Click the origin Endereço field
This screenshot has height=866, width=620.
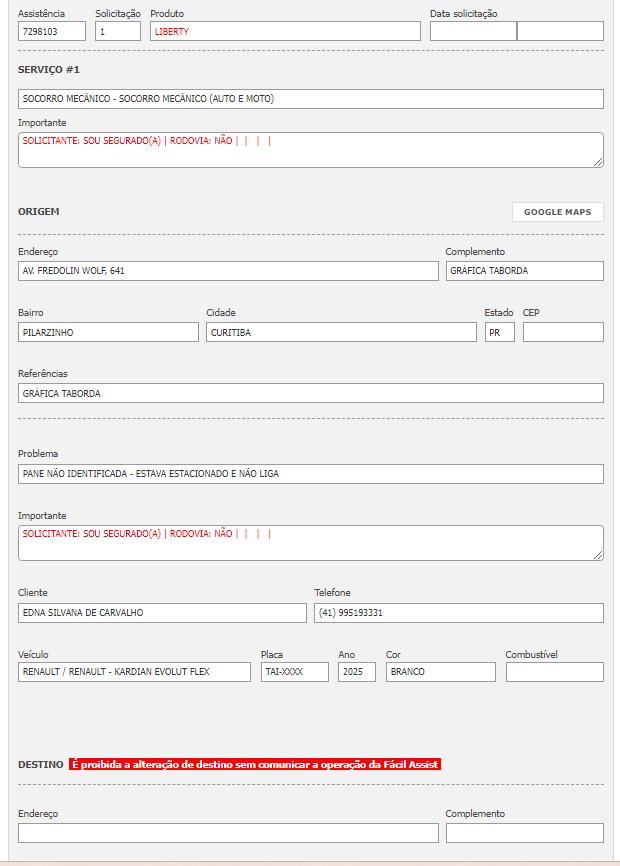pyautogui.click(x=228, y=271)
